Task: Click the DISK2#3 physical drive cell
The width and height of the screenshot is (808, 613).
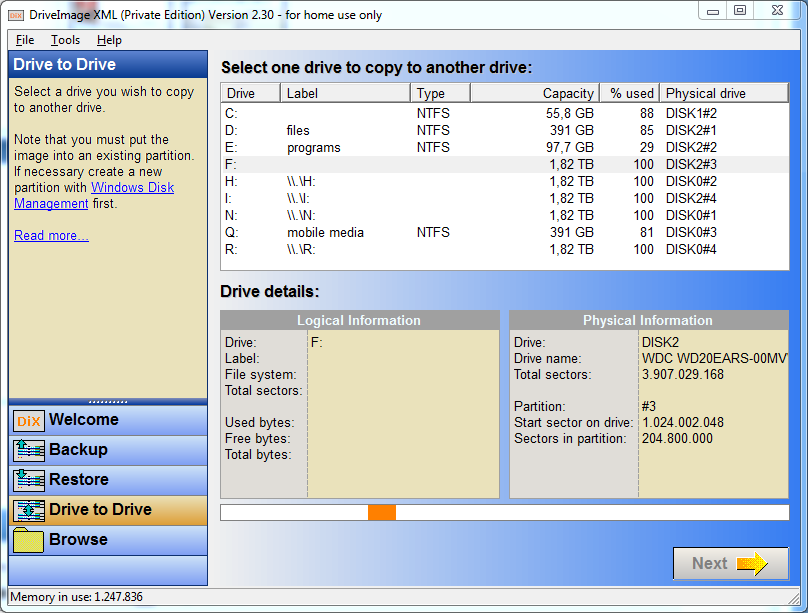Action: coord(691,164)
